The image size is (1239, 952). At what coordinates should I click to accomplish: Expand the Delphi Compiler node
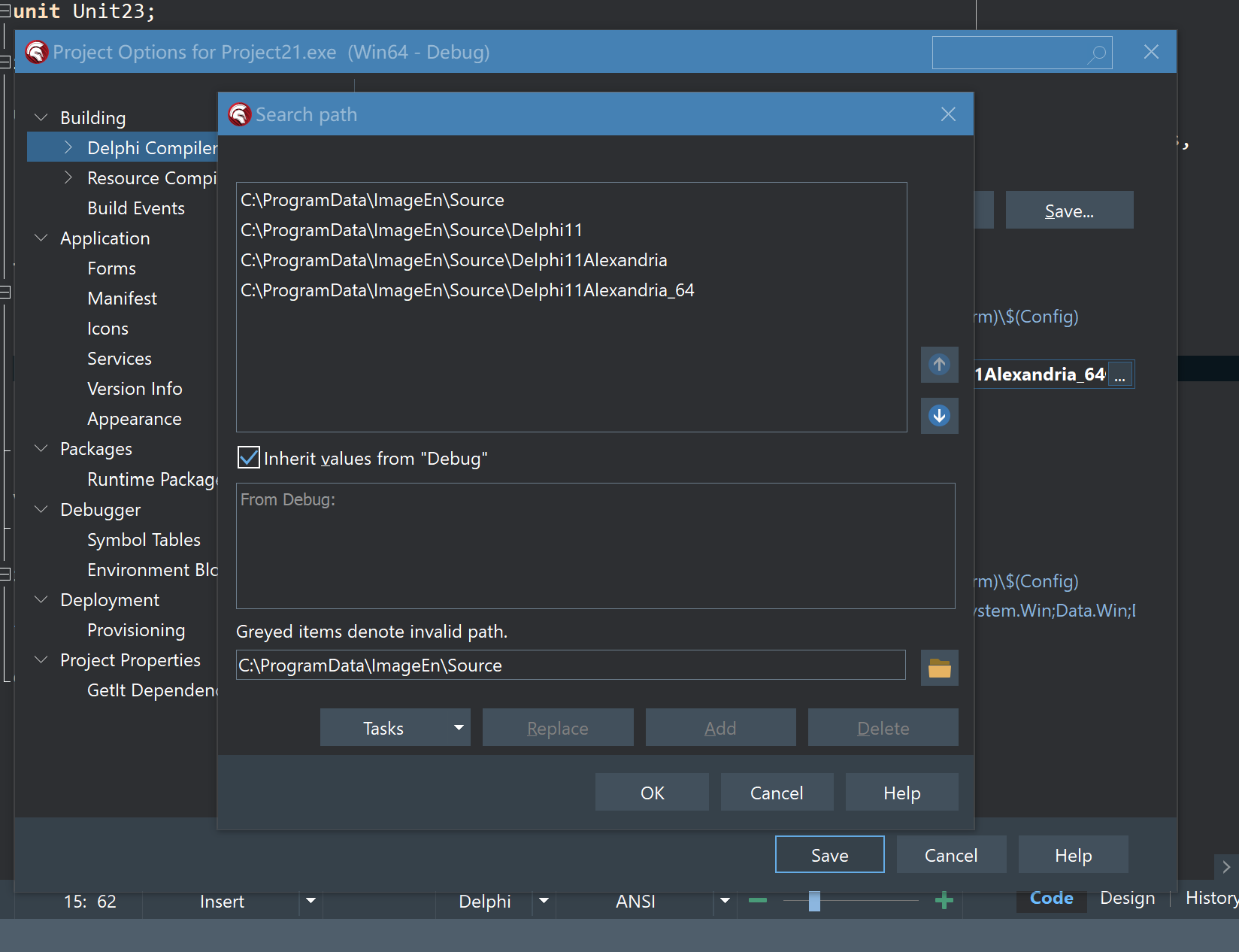(68, 148)
